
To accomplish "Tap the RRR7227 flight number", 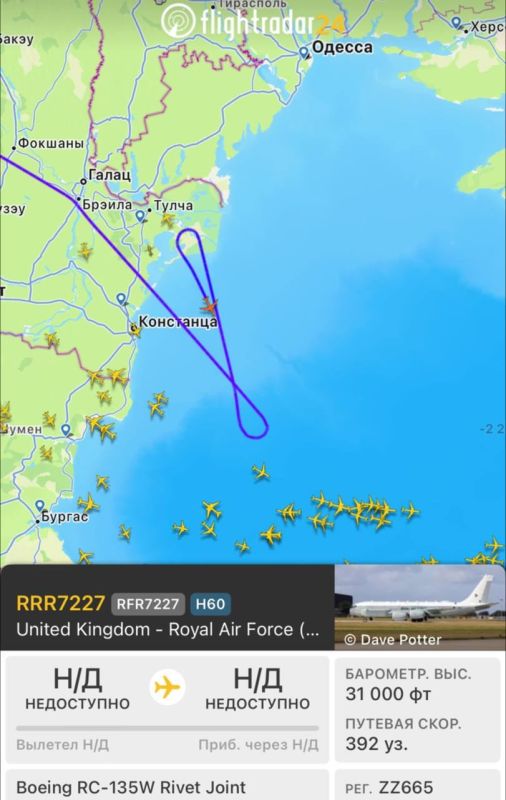I will point(61,603).
